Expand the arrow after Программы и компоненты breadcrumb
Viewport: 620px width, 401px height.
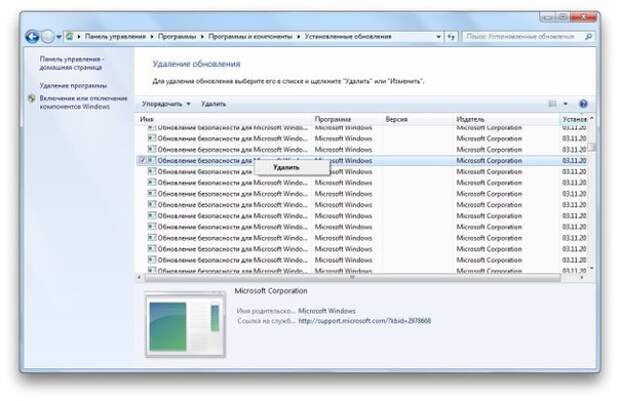[298, 36]
